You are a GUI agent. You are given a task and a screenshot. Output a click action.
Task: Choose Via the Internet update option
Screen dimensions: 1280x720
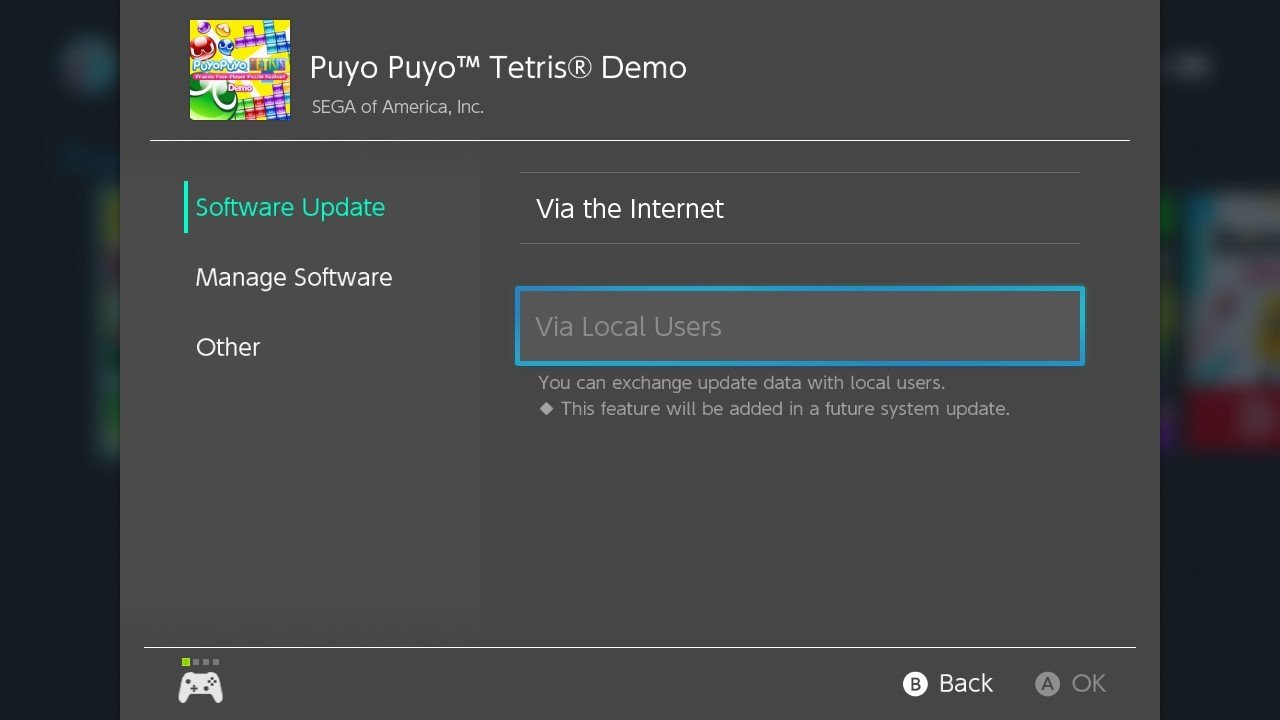[x=800, y=208]
